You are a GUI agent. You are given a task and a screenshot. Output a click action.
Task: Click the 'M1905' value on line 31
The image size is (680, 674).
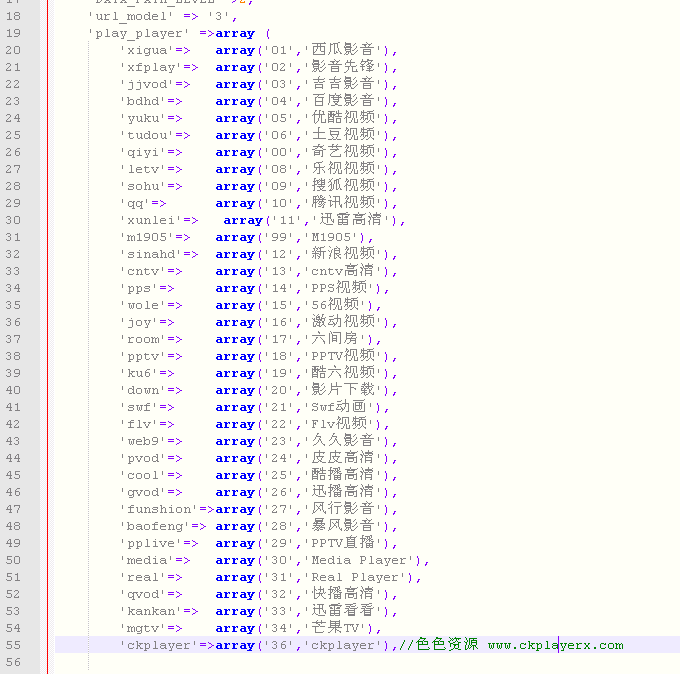[x=331, y=237]
